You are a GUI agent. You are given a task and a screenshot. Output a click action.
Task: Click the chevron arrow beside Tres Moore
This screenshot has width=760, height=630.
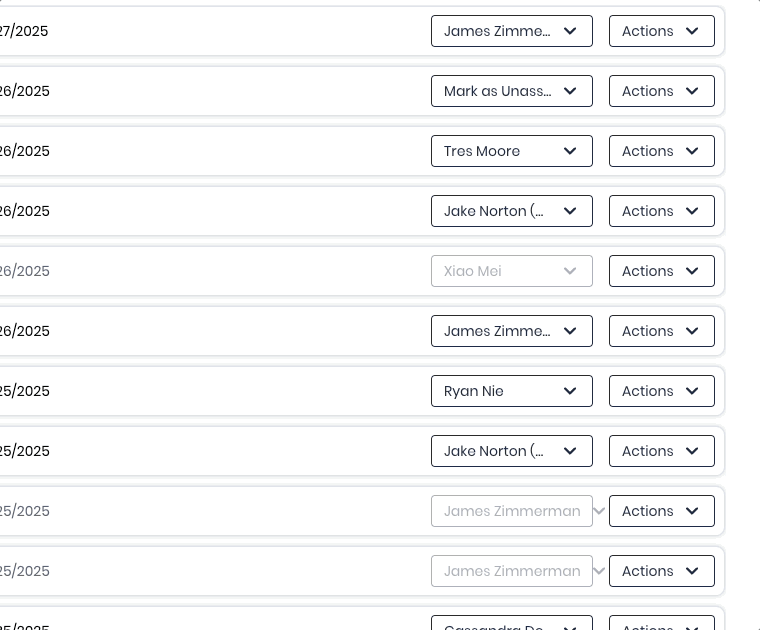pos(570,151)
